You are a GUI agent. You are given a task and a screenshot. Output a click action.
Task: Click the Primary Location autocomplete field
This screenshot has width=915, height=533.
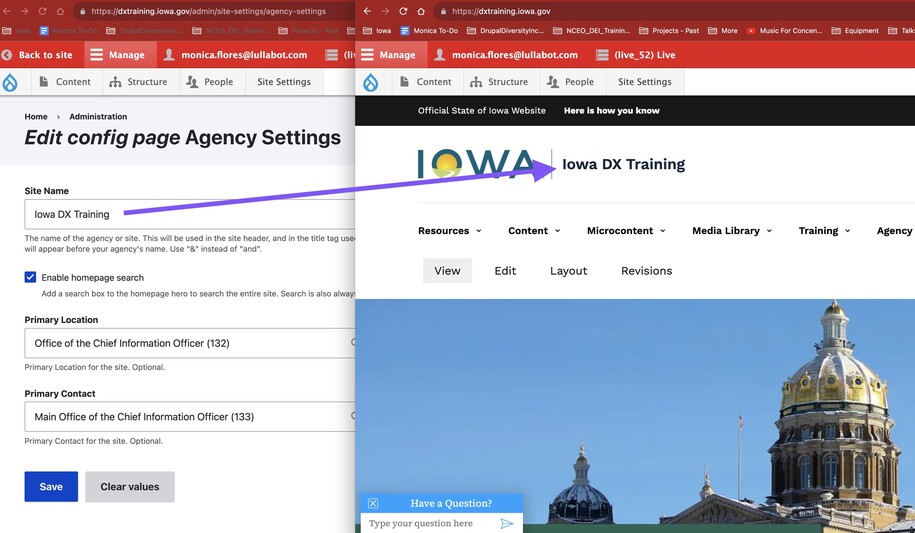pos(190,343)
